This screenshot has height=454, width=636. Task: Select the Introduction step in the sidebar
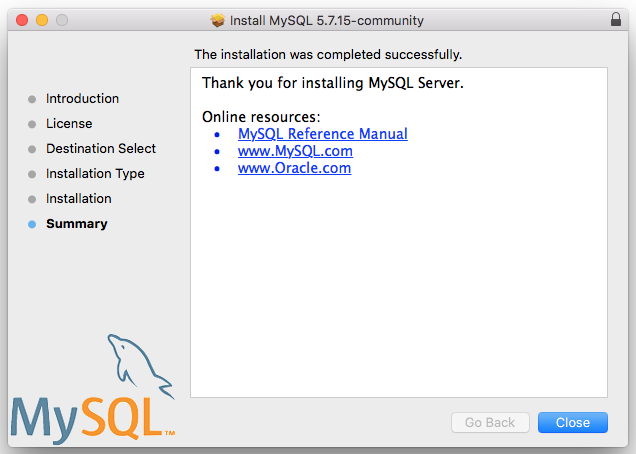point(82,99)
